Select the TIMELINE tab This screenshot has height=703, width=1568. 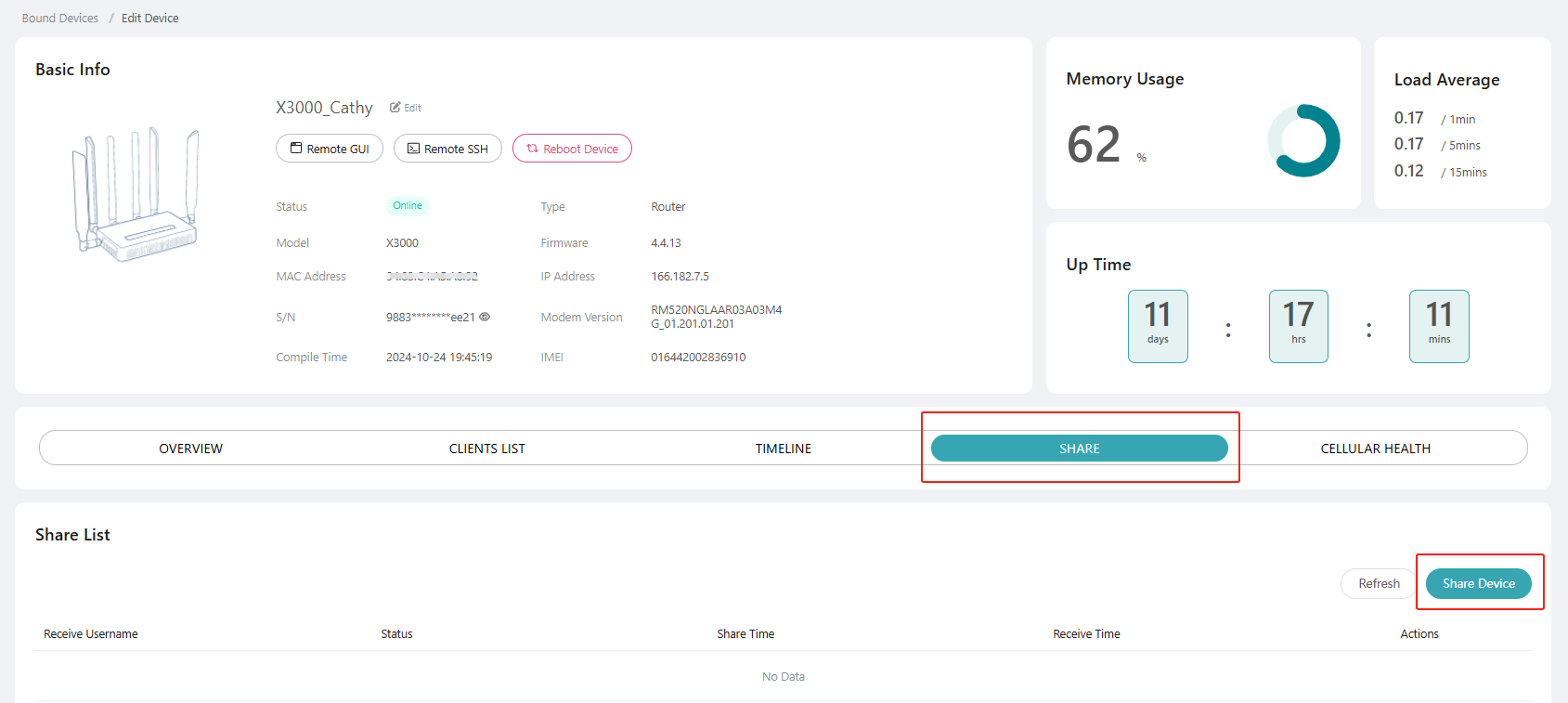783,449
